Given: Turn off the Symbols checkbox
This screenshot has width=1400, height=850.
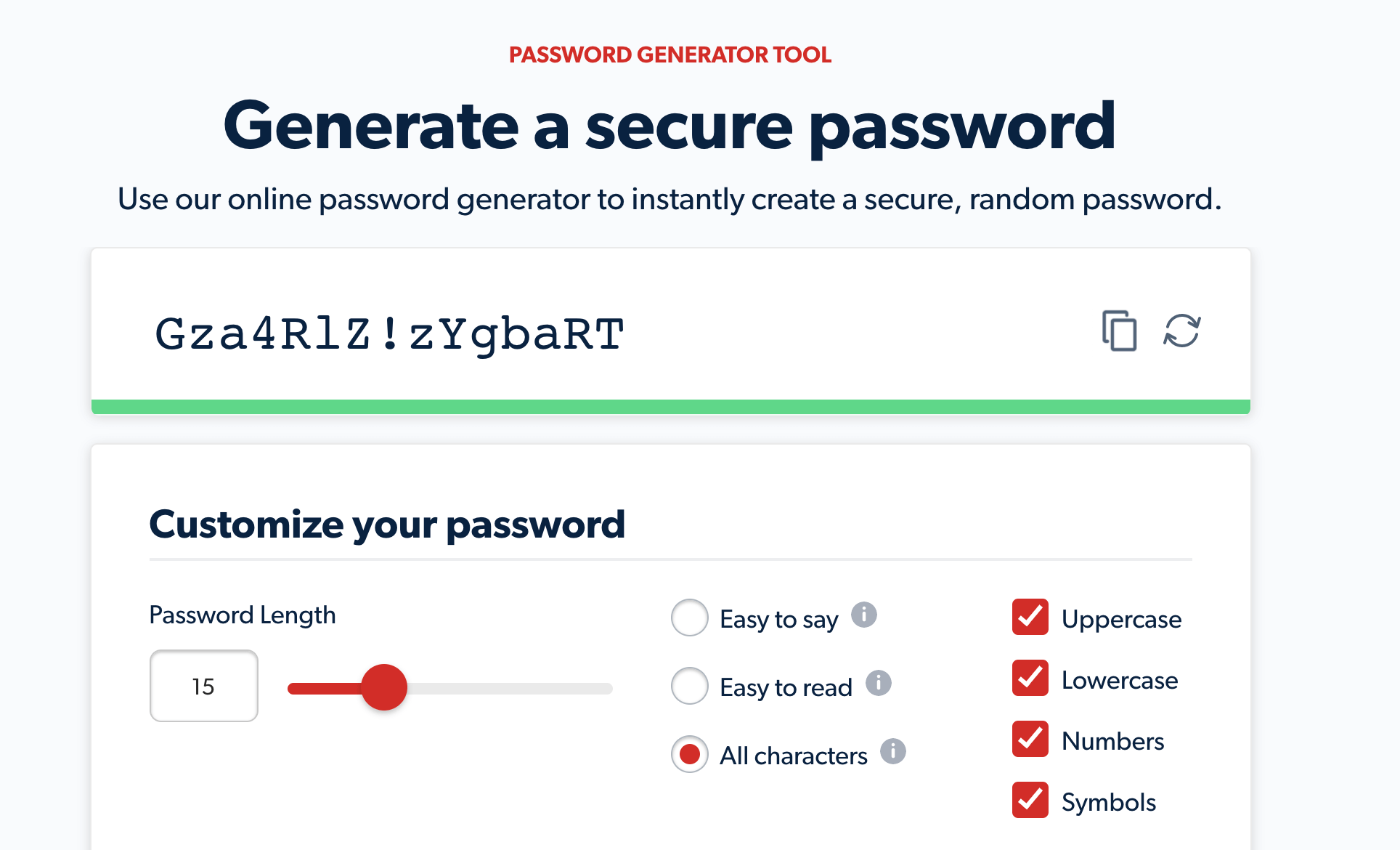Looking at the screenshot, I should (x=1030, y=800).
